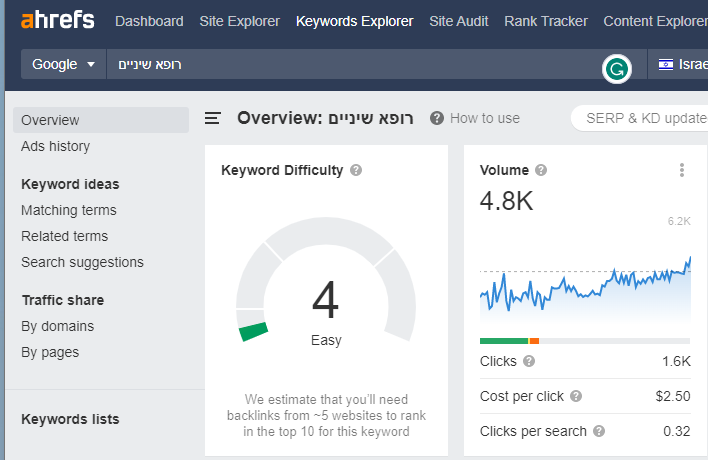Open Site Audit

459,21
